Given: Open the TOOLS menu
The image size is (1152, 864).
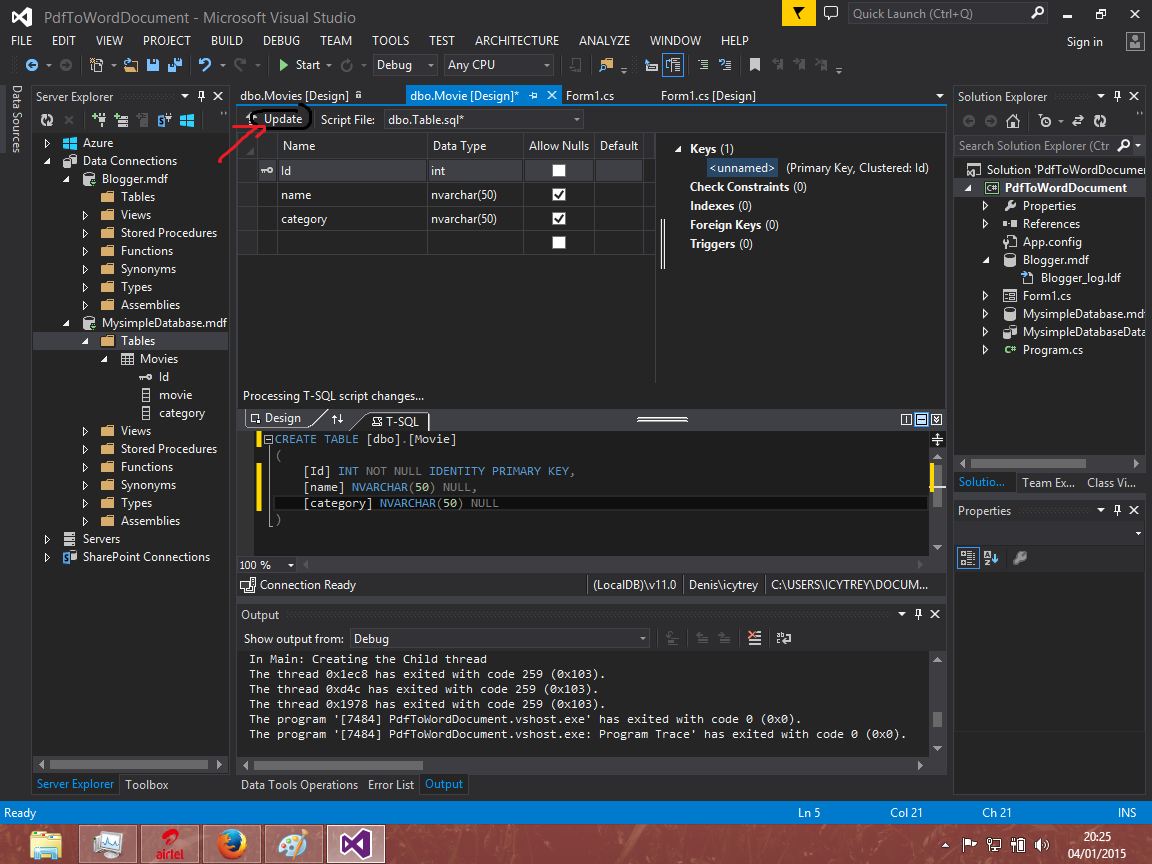Looking at the screenshot, I should click(x=391, y=40).
